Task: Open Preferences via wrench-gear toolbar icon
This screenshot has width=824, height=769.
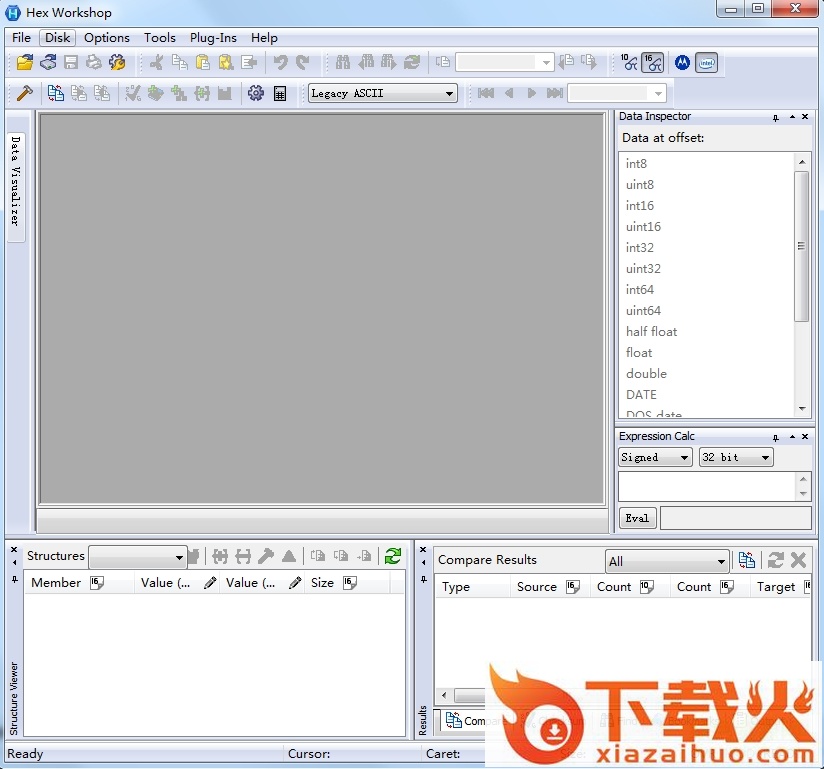Action: click(117, 63)
